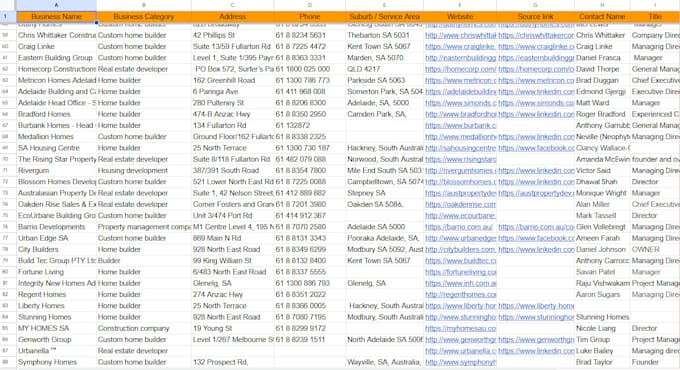The width and height of the screenshot is (680, 370).
Task: Select contact name Monique Wright
Action: click(602, 193)
